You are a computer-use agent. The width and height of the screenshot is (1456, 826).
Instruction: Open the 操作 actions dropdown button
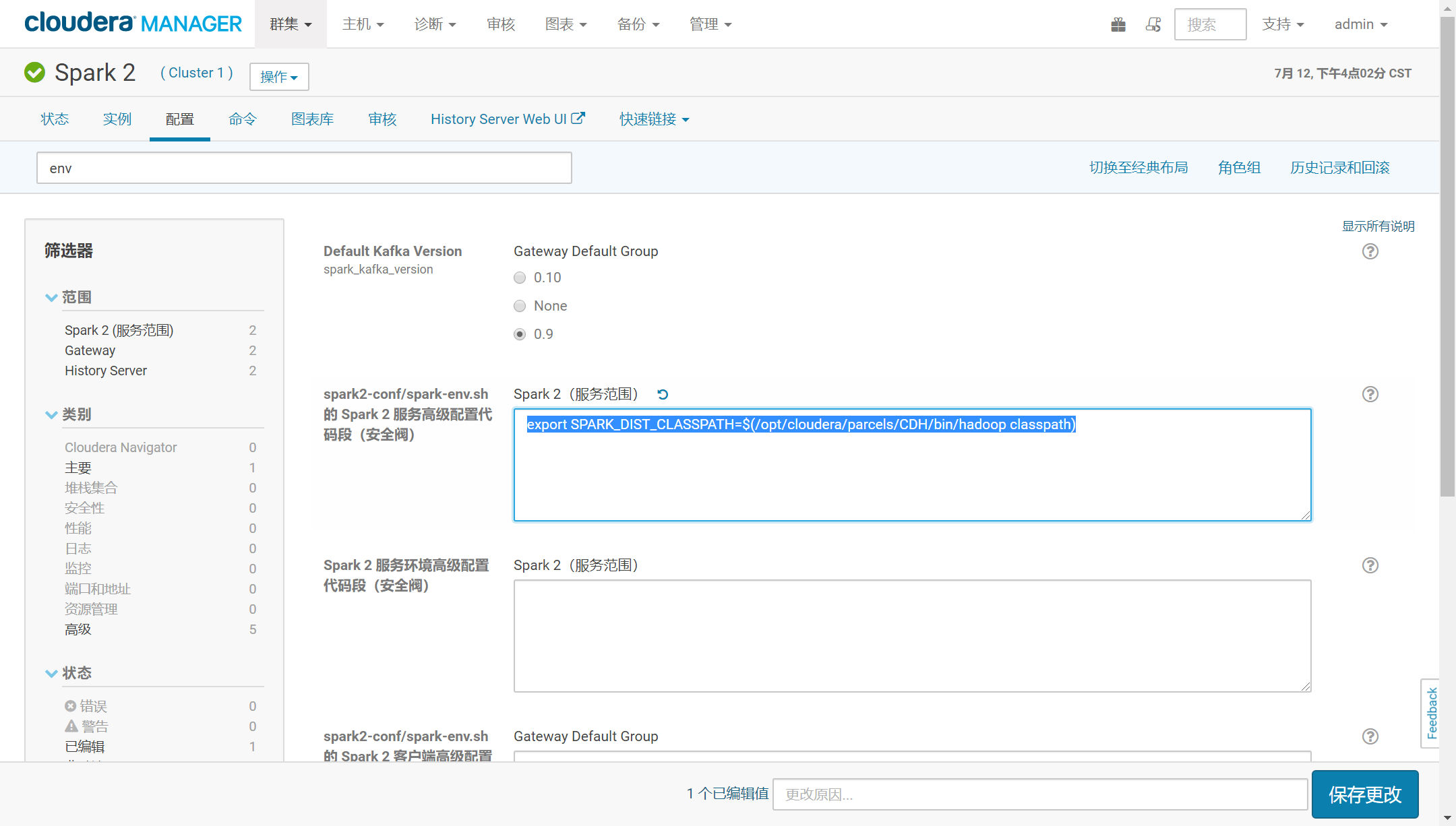tap(279, 77)
